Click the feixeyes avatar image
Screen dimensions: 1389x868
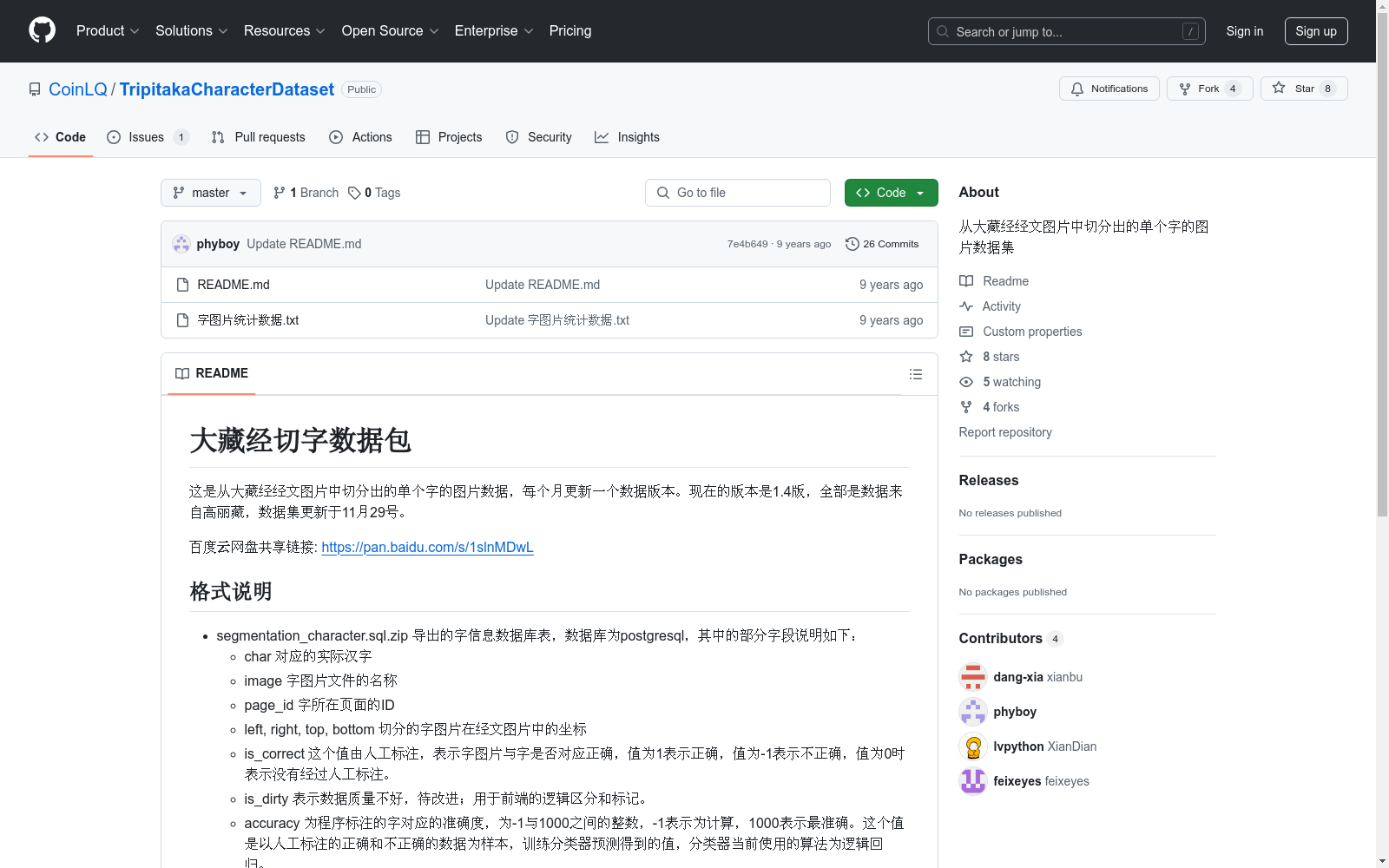pyautogui.click(x=973, y=781)
